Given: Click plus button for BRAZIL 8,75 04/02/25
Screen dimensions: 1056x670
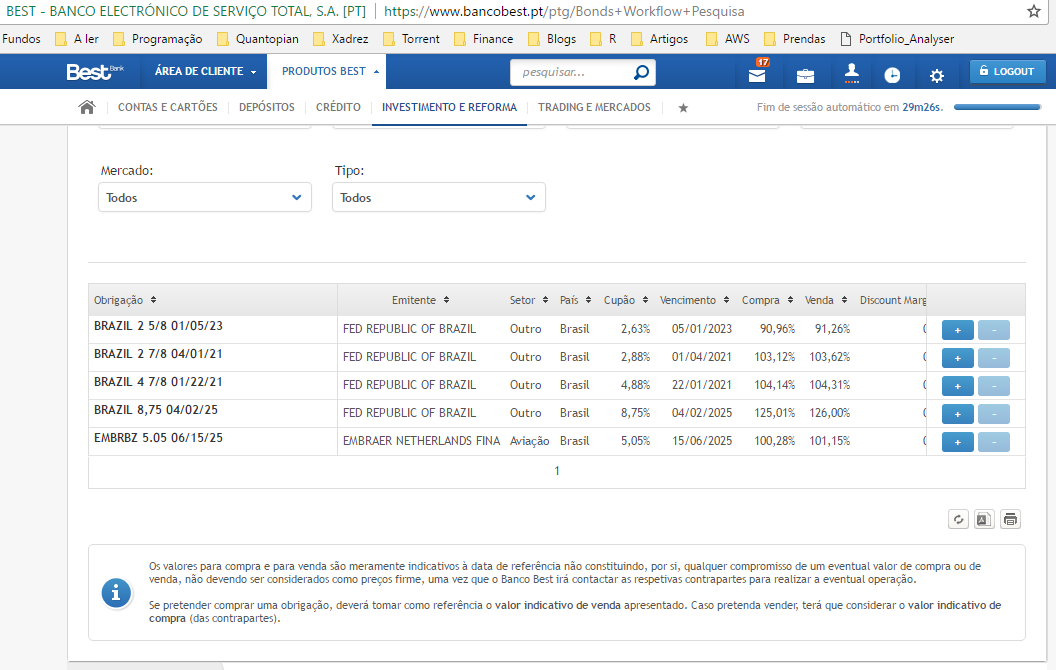Looking at the screenshot, I should [957, 414].
